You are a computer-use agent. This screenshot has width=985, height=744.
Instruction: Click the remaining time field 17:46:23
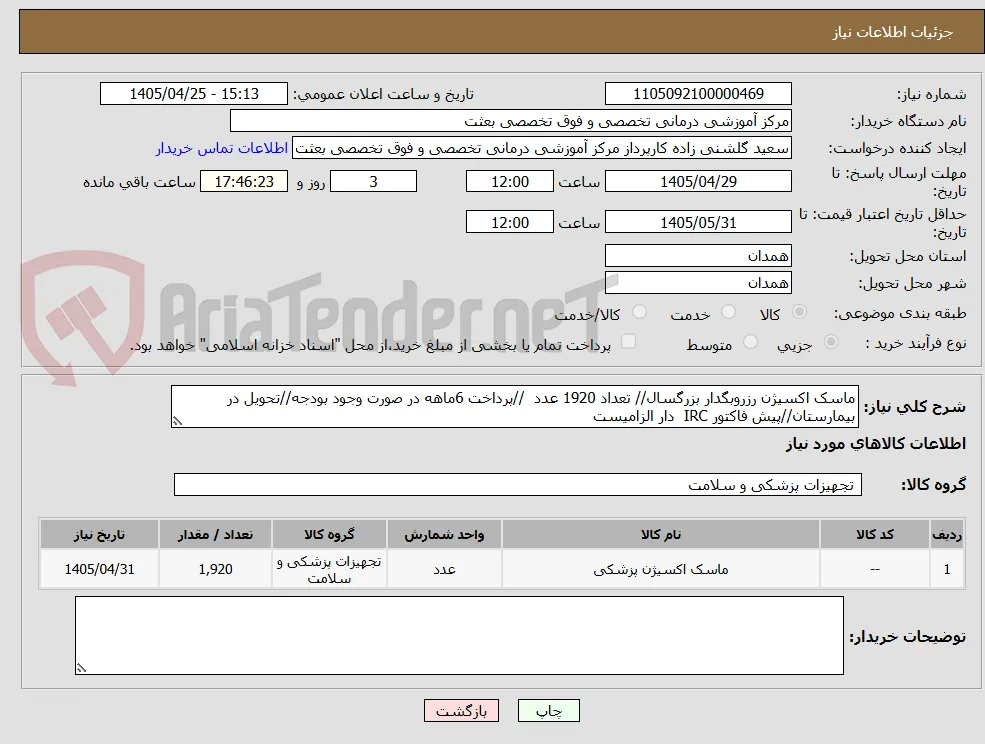click(x=244, y=182)
